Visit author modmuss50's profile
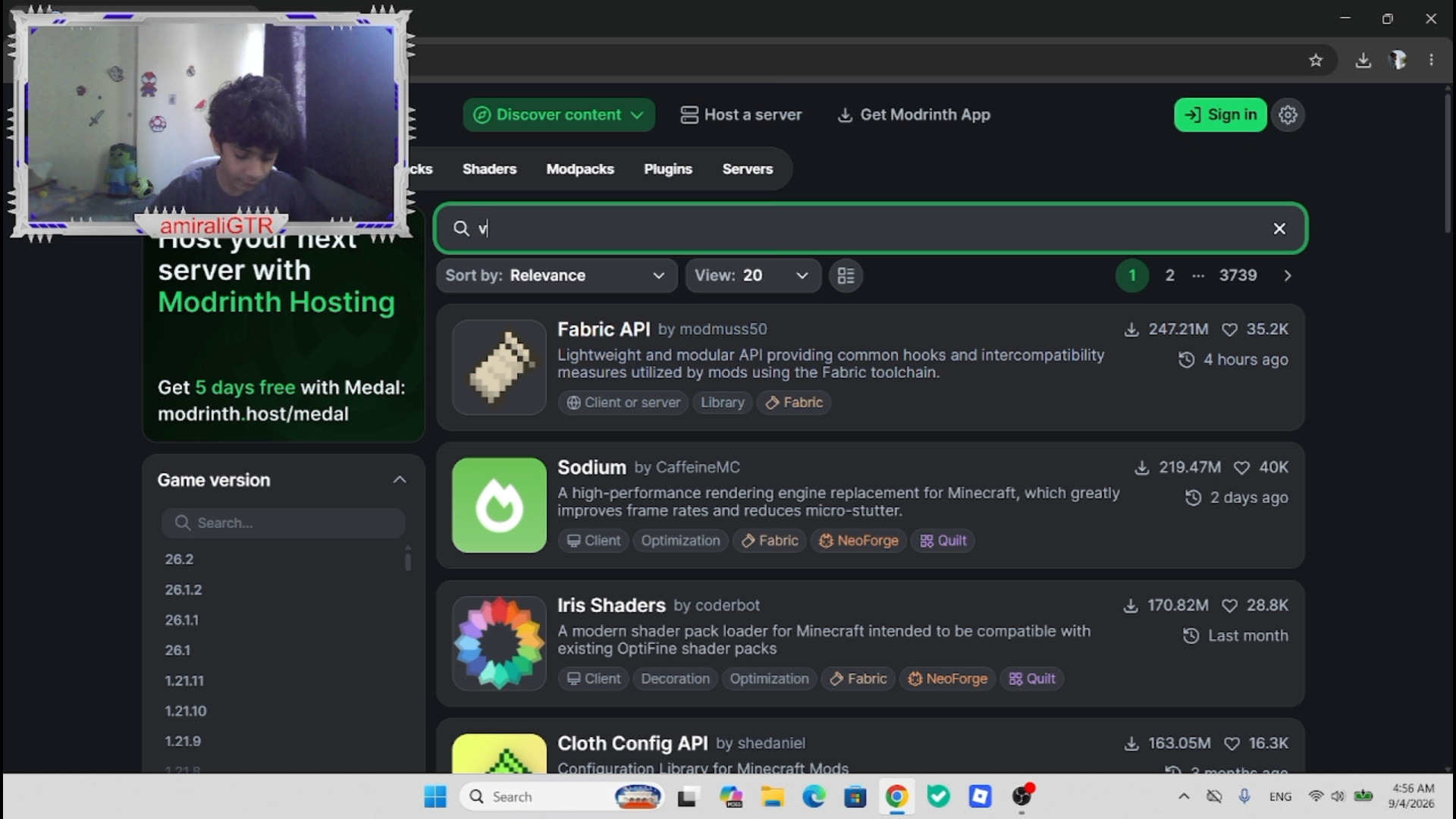 [x=723, y=329]
